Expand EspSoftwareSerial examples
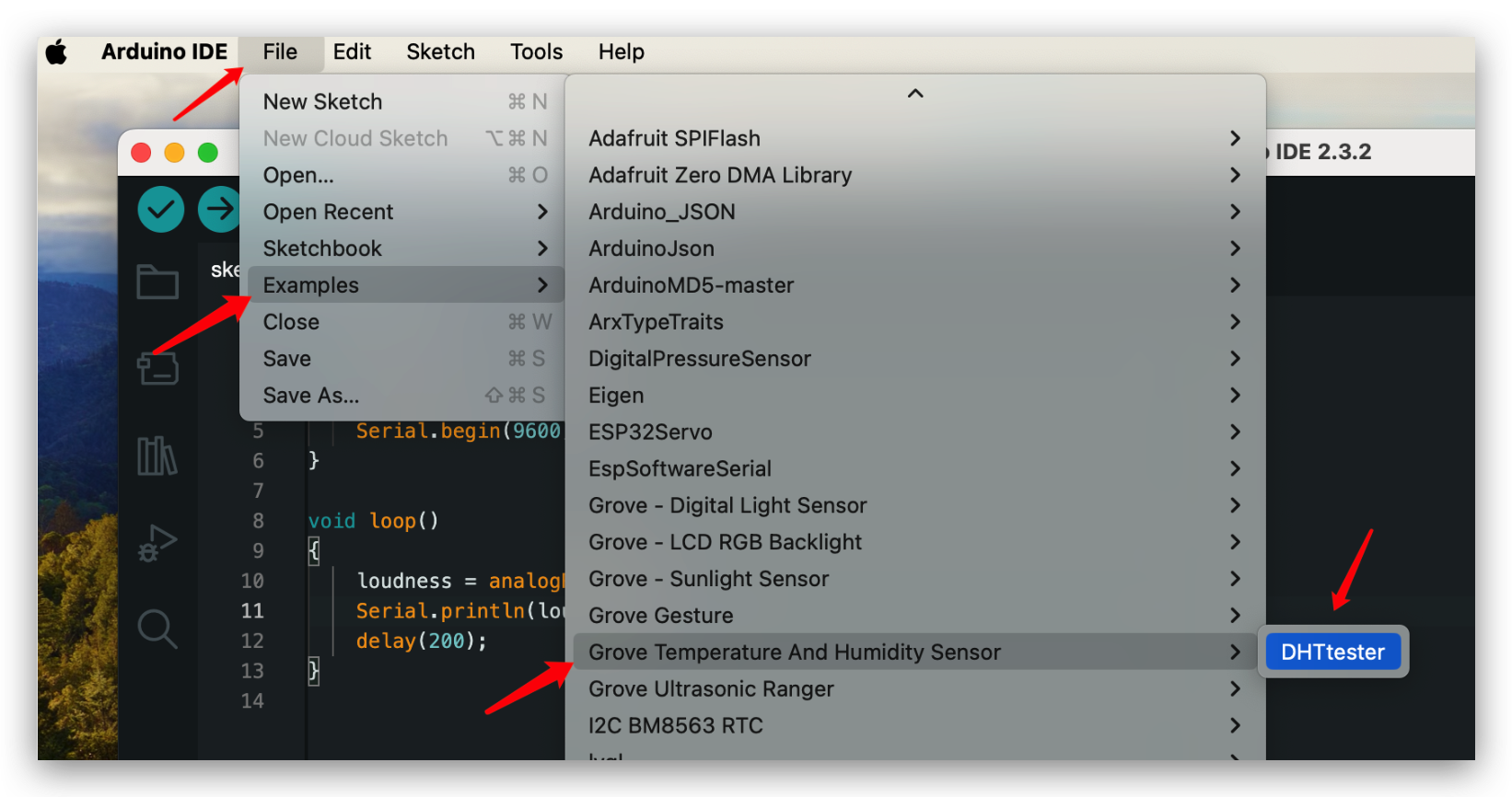This screenshot has height=797, width=1512. (x=915, y=468)
